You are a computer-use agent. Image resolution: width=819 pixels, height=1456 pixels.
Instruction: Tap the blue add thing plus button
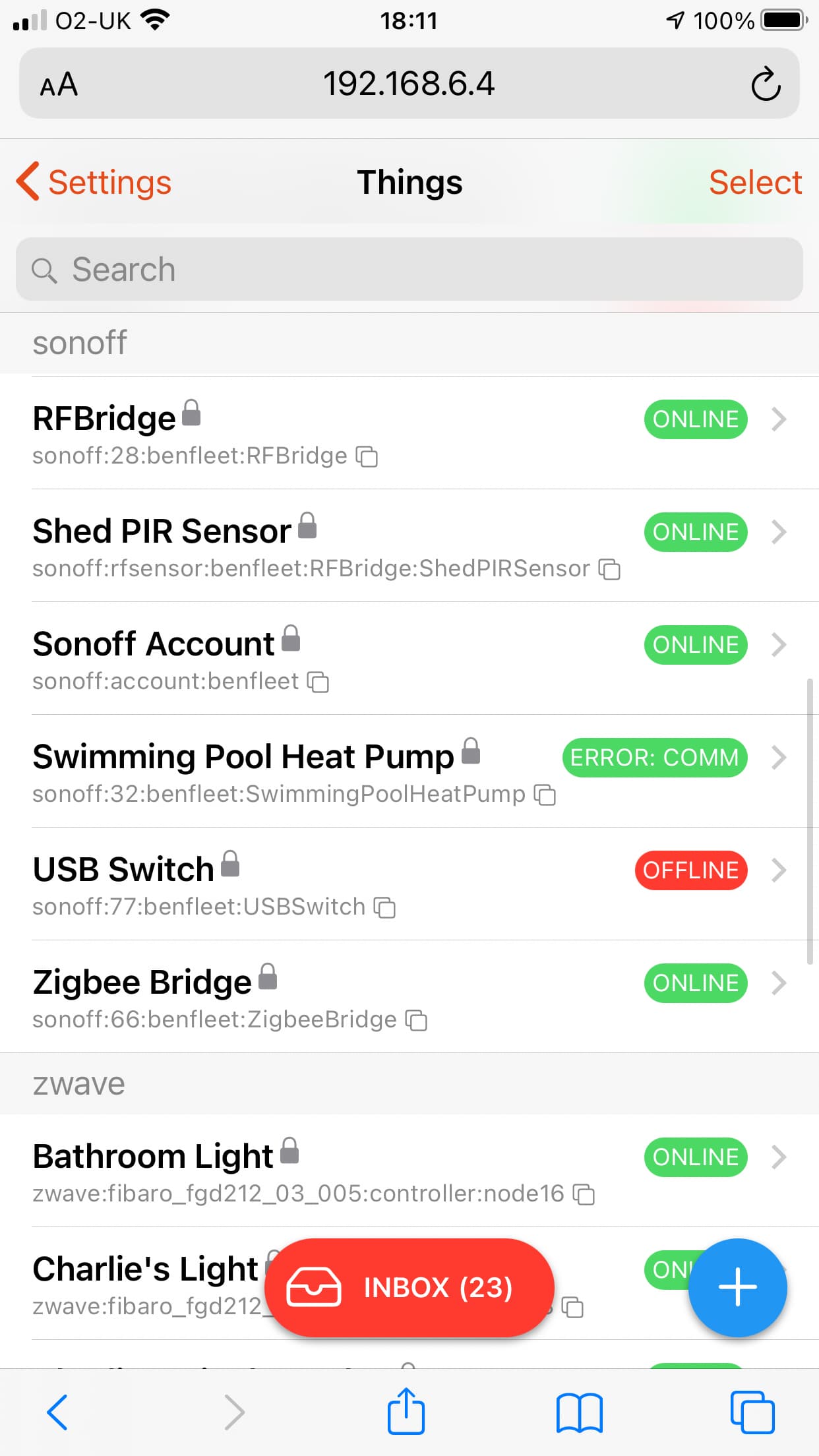pos(737,1287)
